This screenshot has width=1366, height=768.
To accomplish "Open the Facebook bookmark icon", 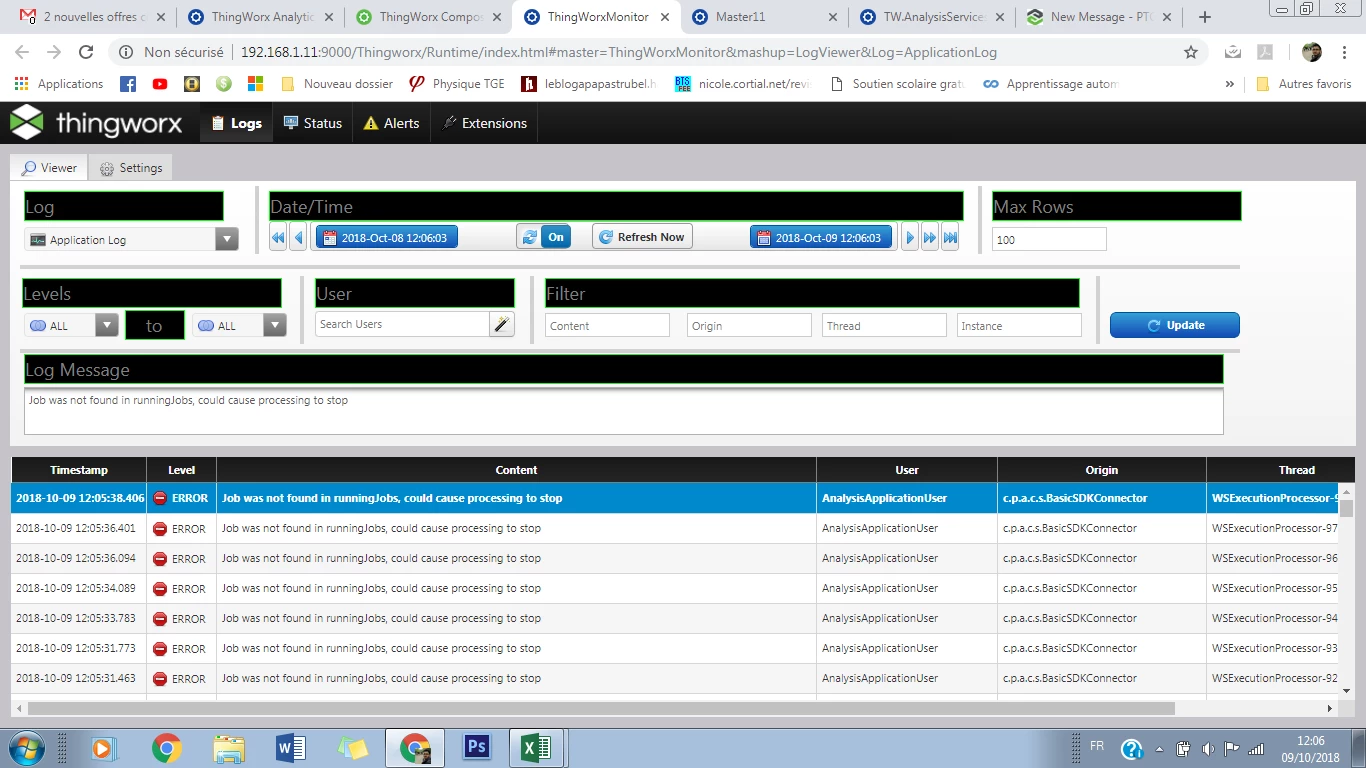I will [128, 84].
